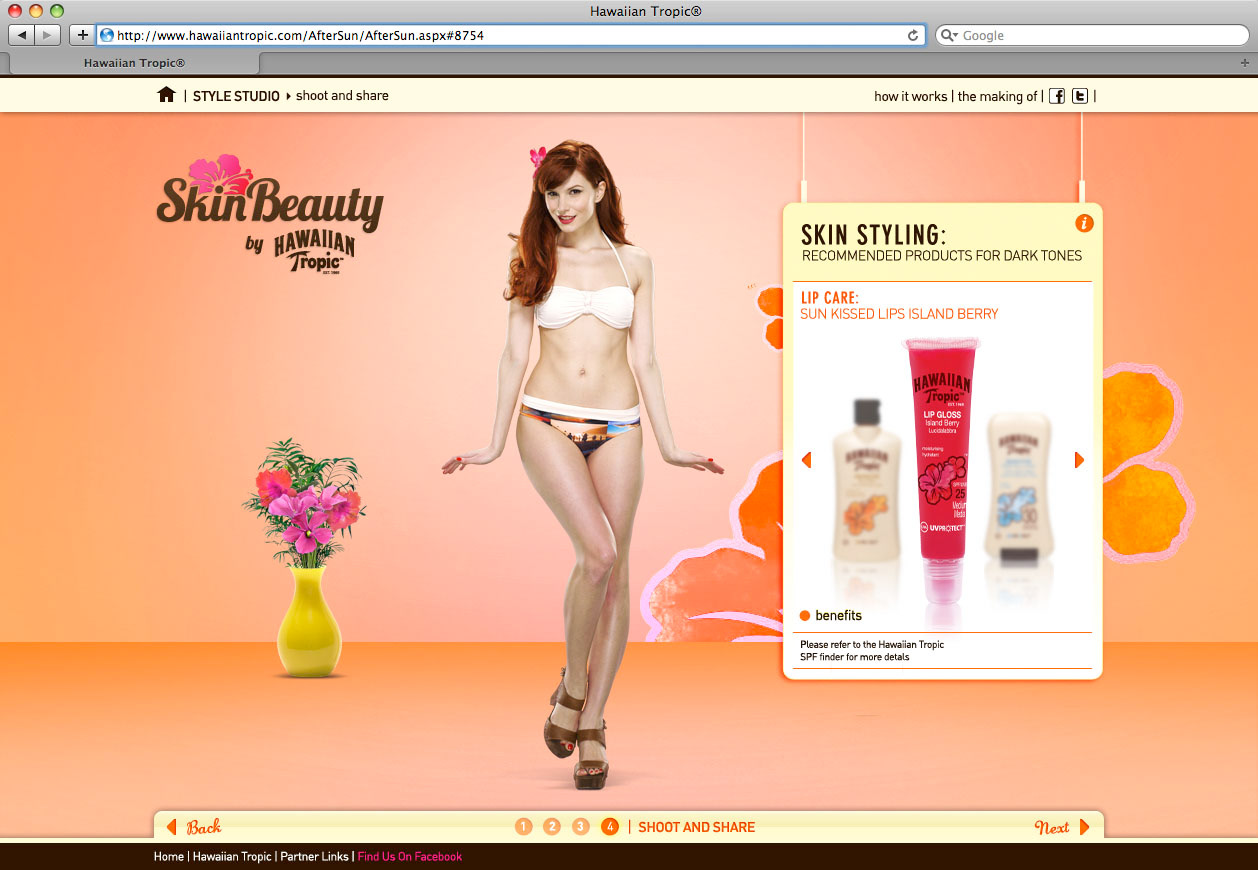Click Recommended Products For Dark Tones text
Viewport: 1258px width, 870px height.
coord(942,256)
